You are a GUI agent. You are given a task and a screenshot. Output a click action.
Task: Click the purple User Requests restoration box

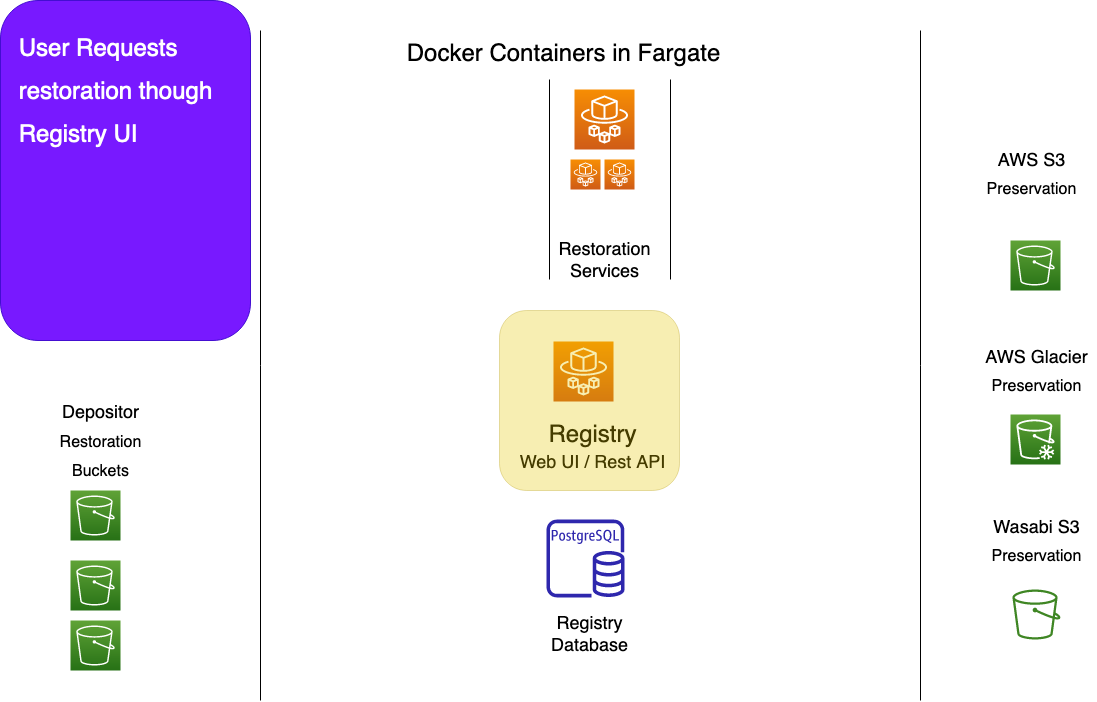click(125, 170)
